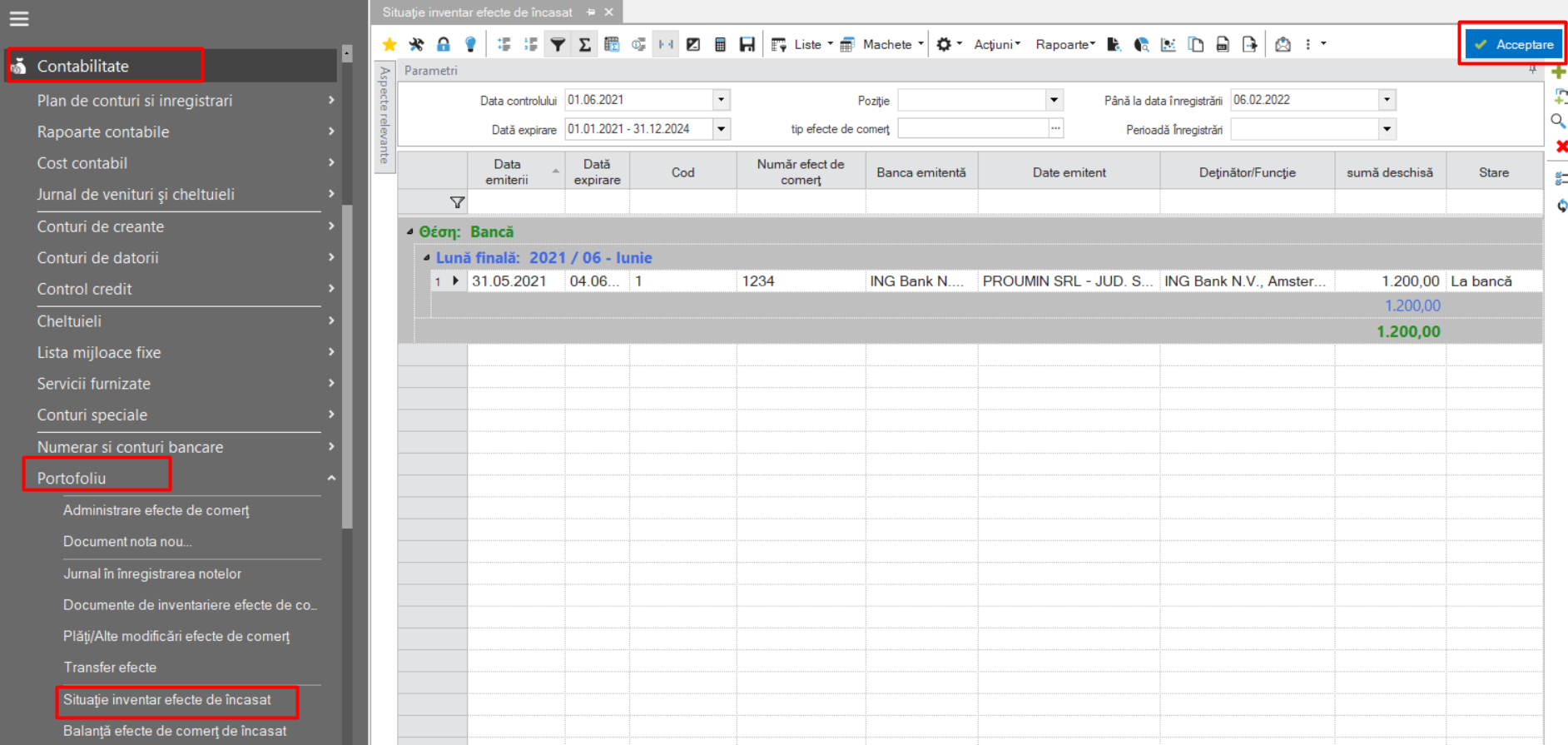Click the floppy disk save icon
Screen dimensions: 1568x745
(747, 45)
